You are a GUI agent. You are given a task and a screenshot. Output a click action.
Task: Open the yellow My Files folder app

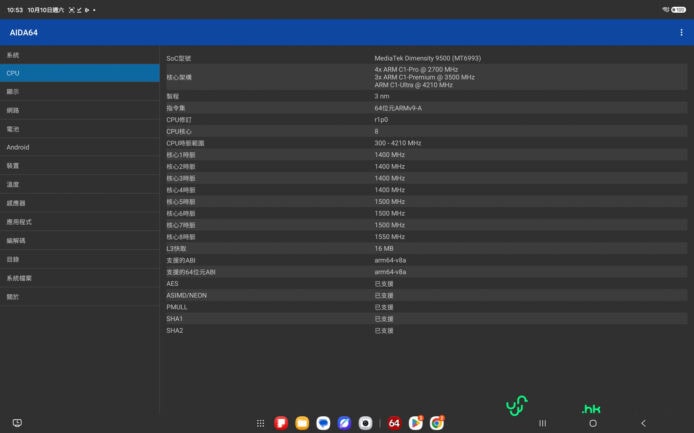pos(302,423)
